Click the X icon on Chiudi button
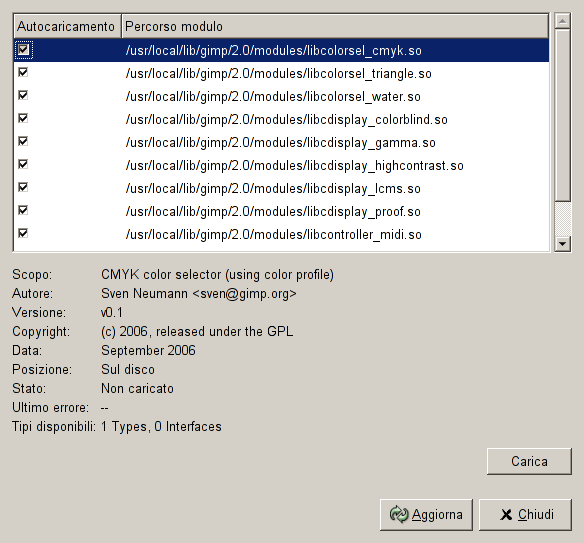The height and width of the screenshot is (543, 584). (506, 515)
